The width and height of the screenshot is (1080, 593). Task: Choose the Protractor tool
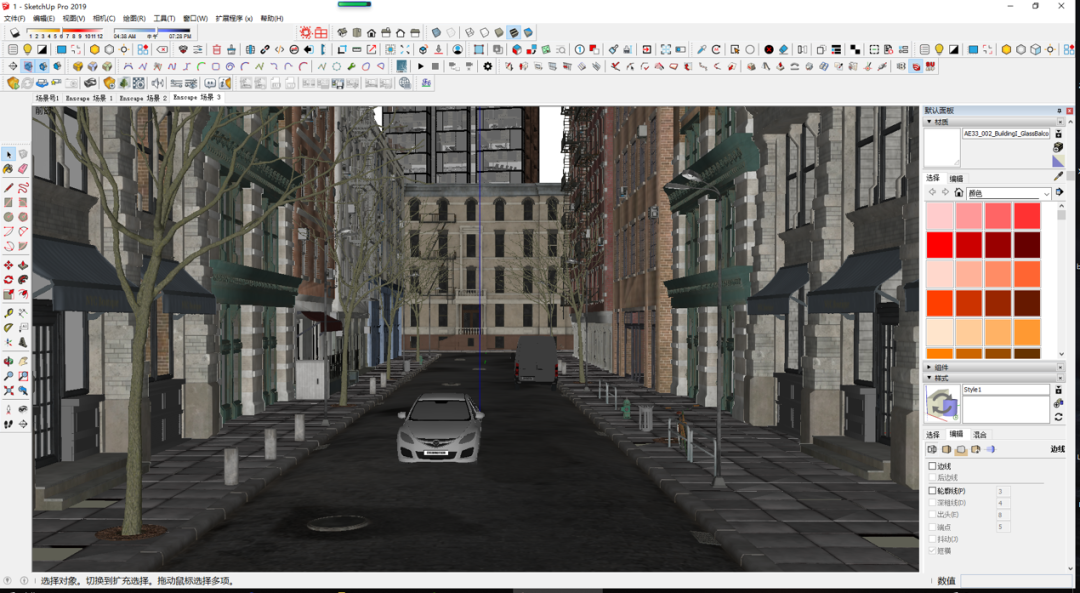(8, 328)
